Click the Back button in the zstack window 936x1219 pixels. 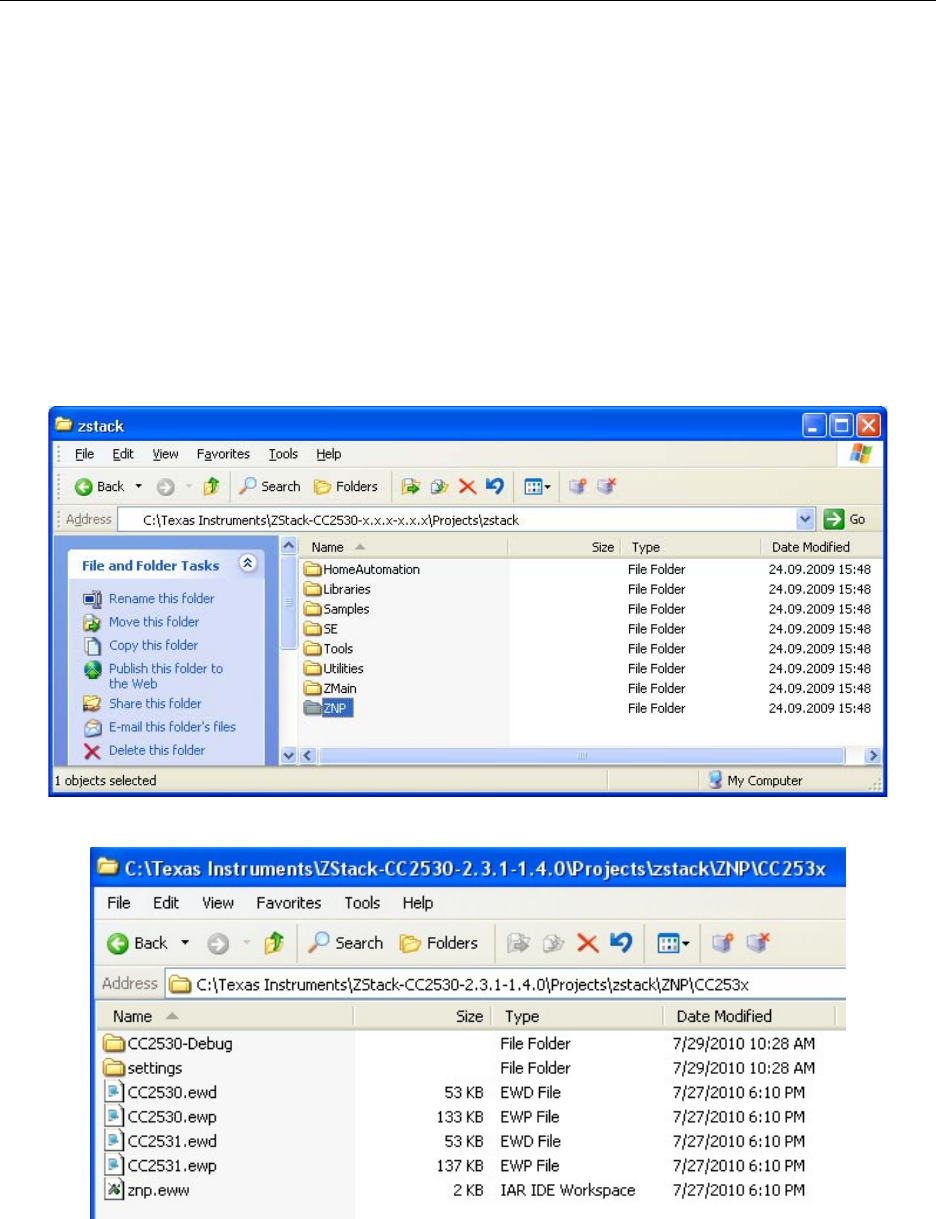(x=100, y=487)
